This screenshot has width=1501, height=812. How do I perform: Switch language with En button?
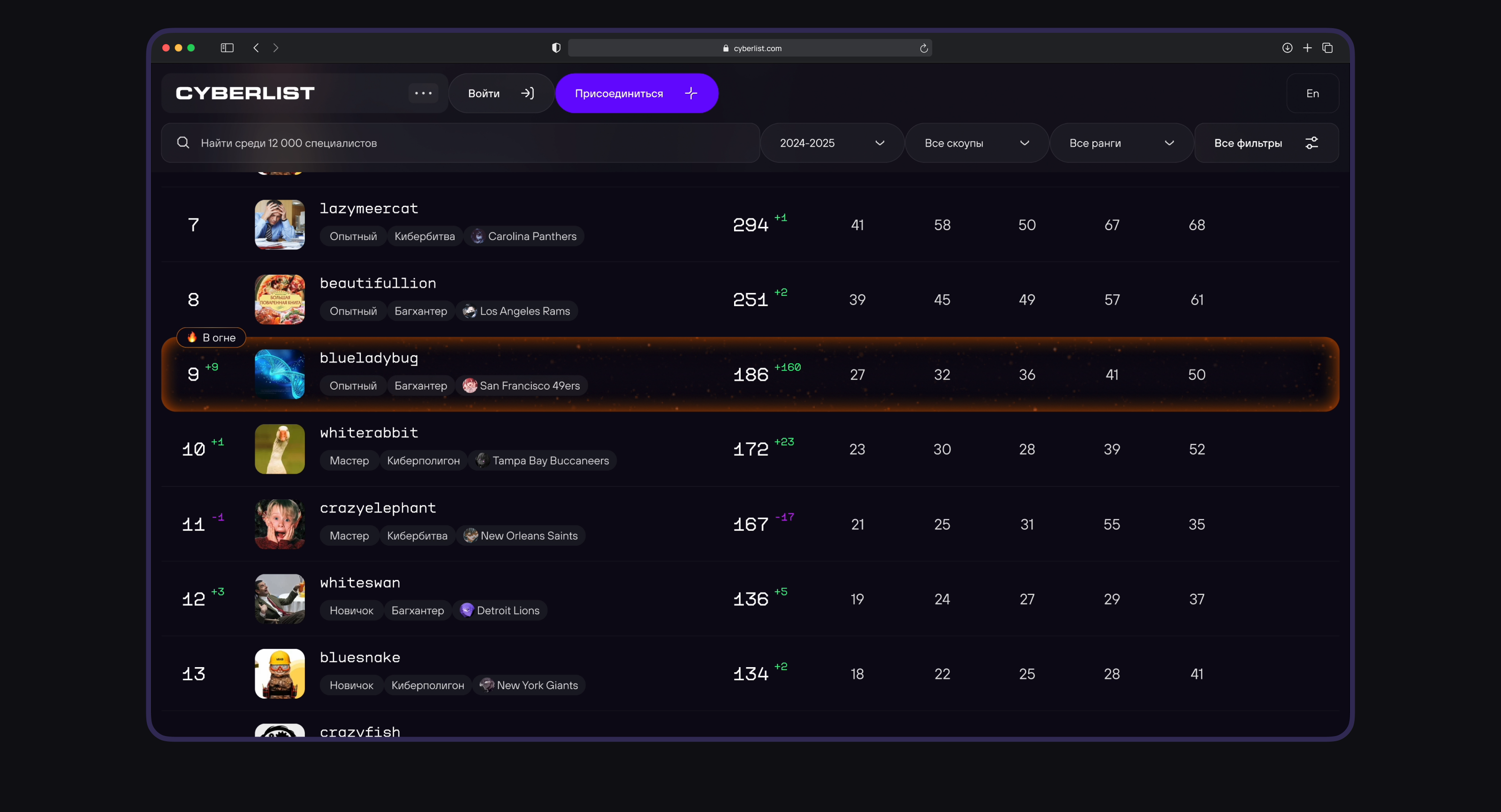(1312, 93)
